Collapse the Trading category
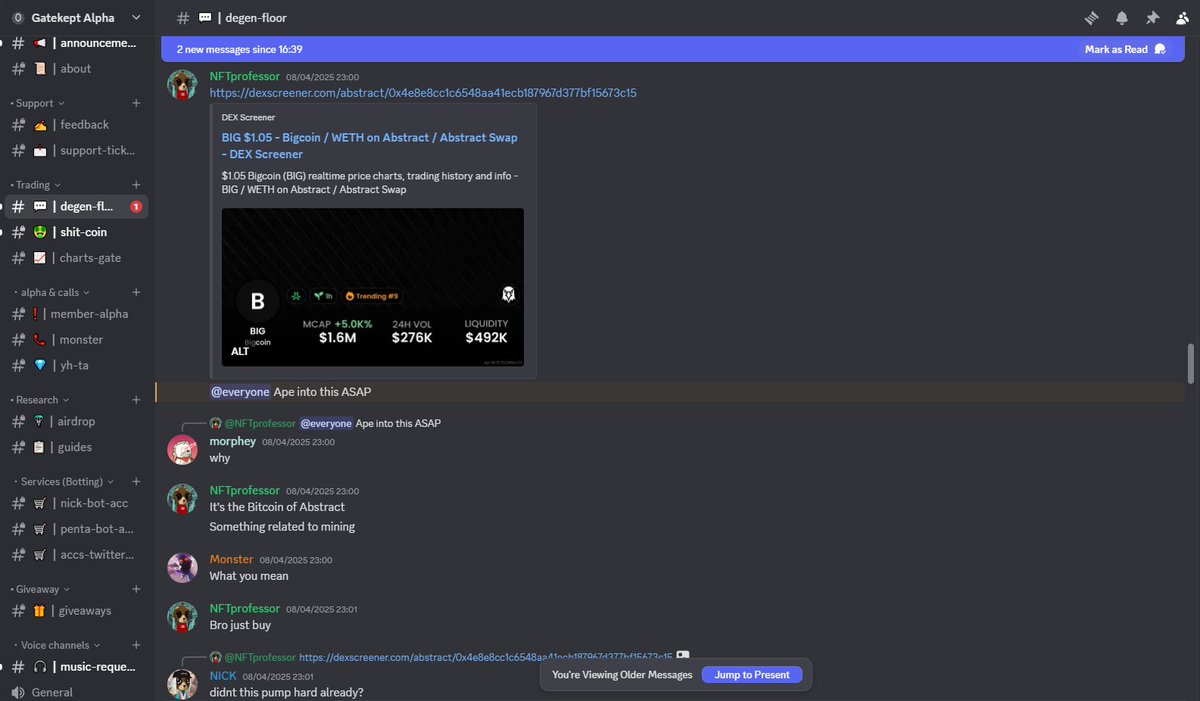1200x701 pixels. 36,185
